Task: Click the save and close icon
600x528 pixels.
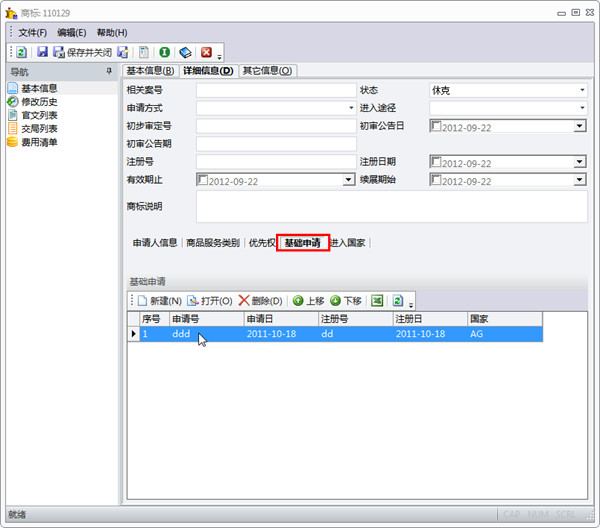Action: [59, 52]
